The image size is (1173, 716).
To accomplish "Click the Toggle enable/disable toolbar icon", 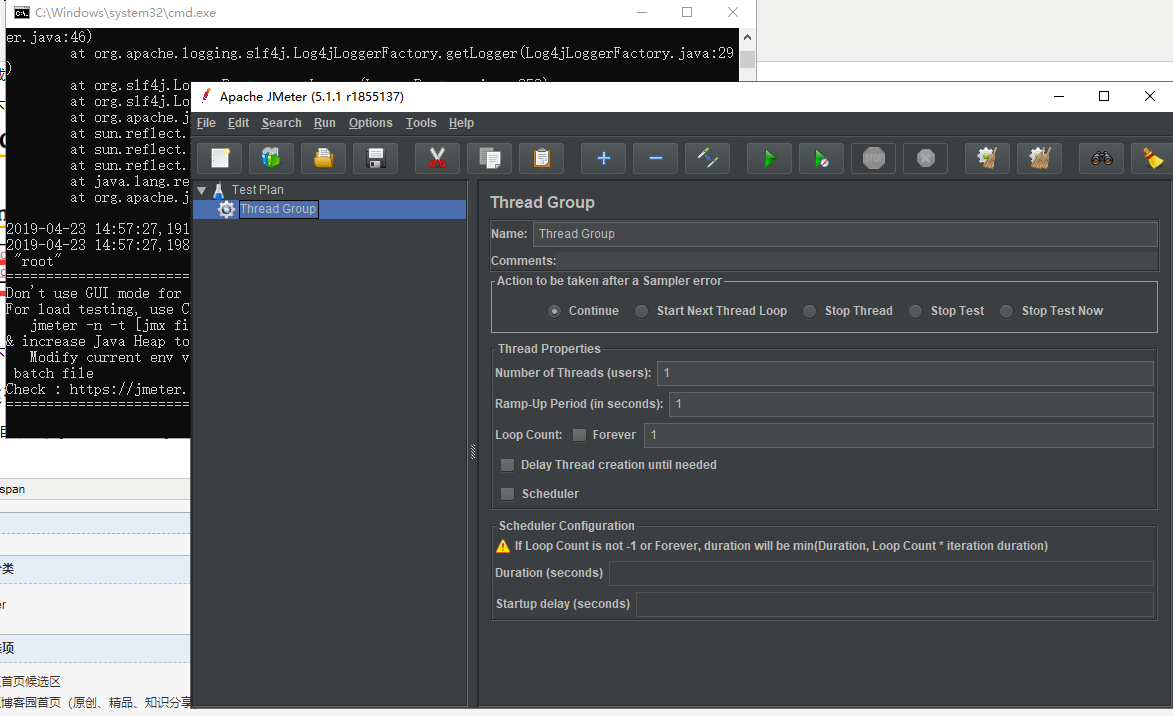I will [708, 159].
